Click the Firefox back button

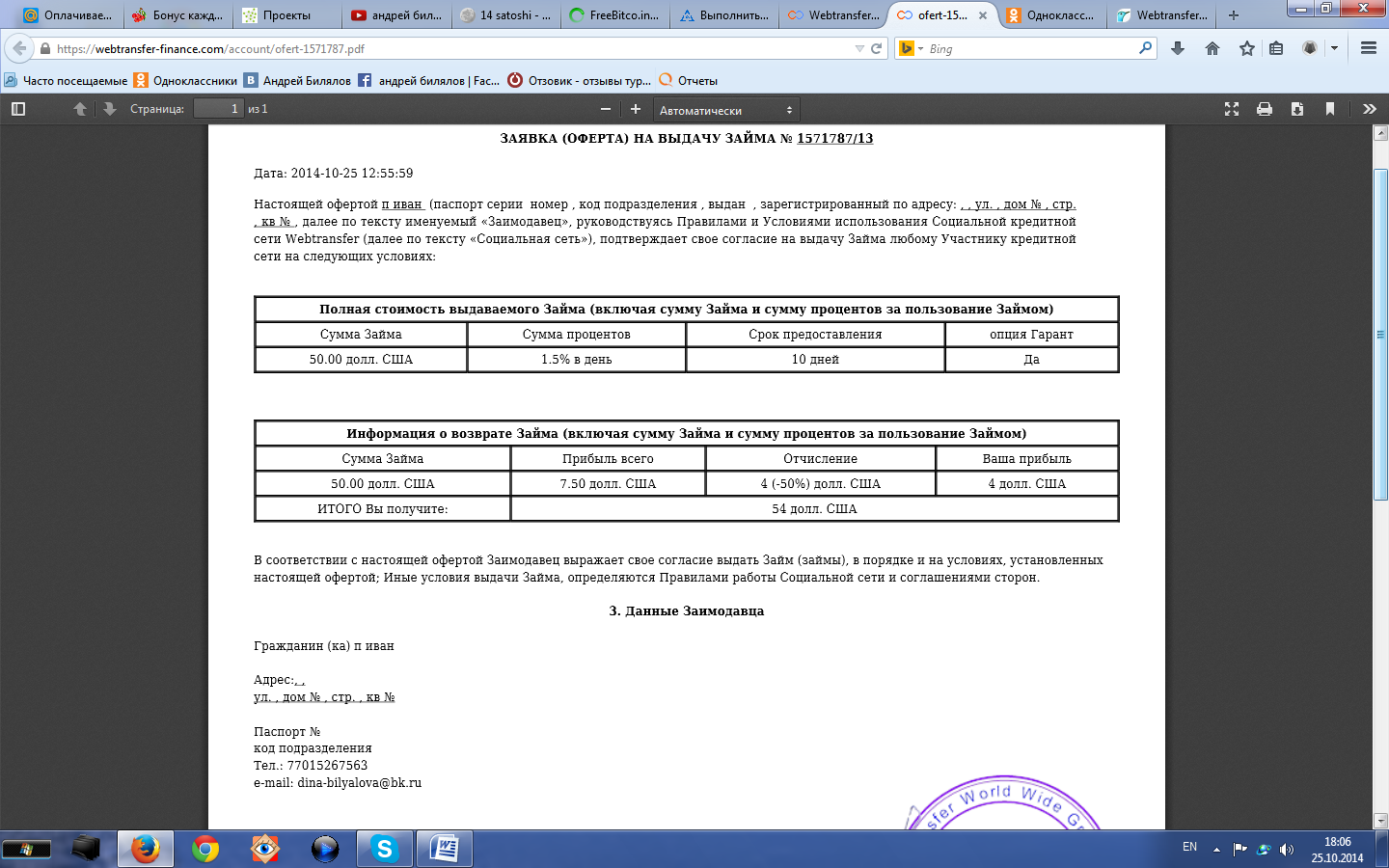(x=19, y=48)
